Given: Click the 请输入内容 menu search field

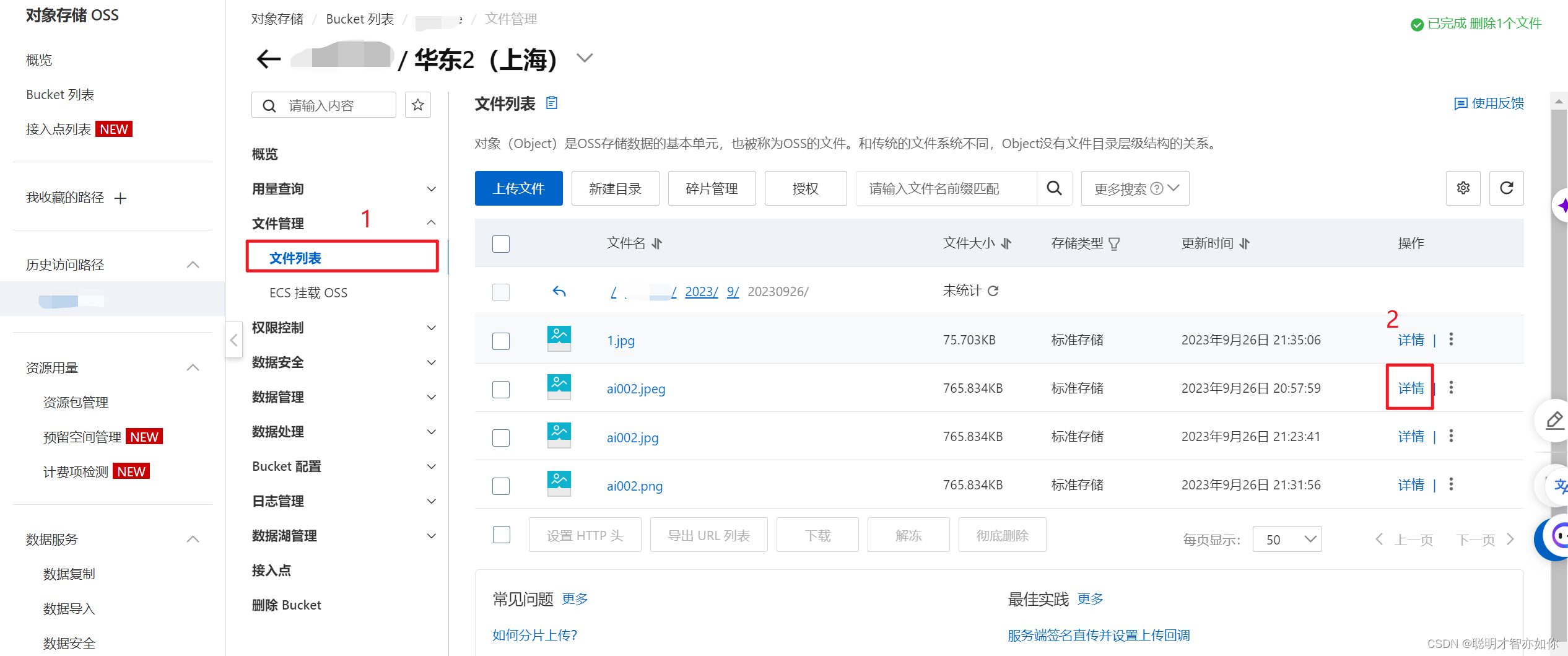Looking at the screenshot, I should [x=324, y=105].
